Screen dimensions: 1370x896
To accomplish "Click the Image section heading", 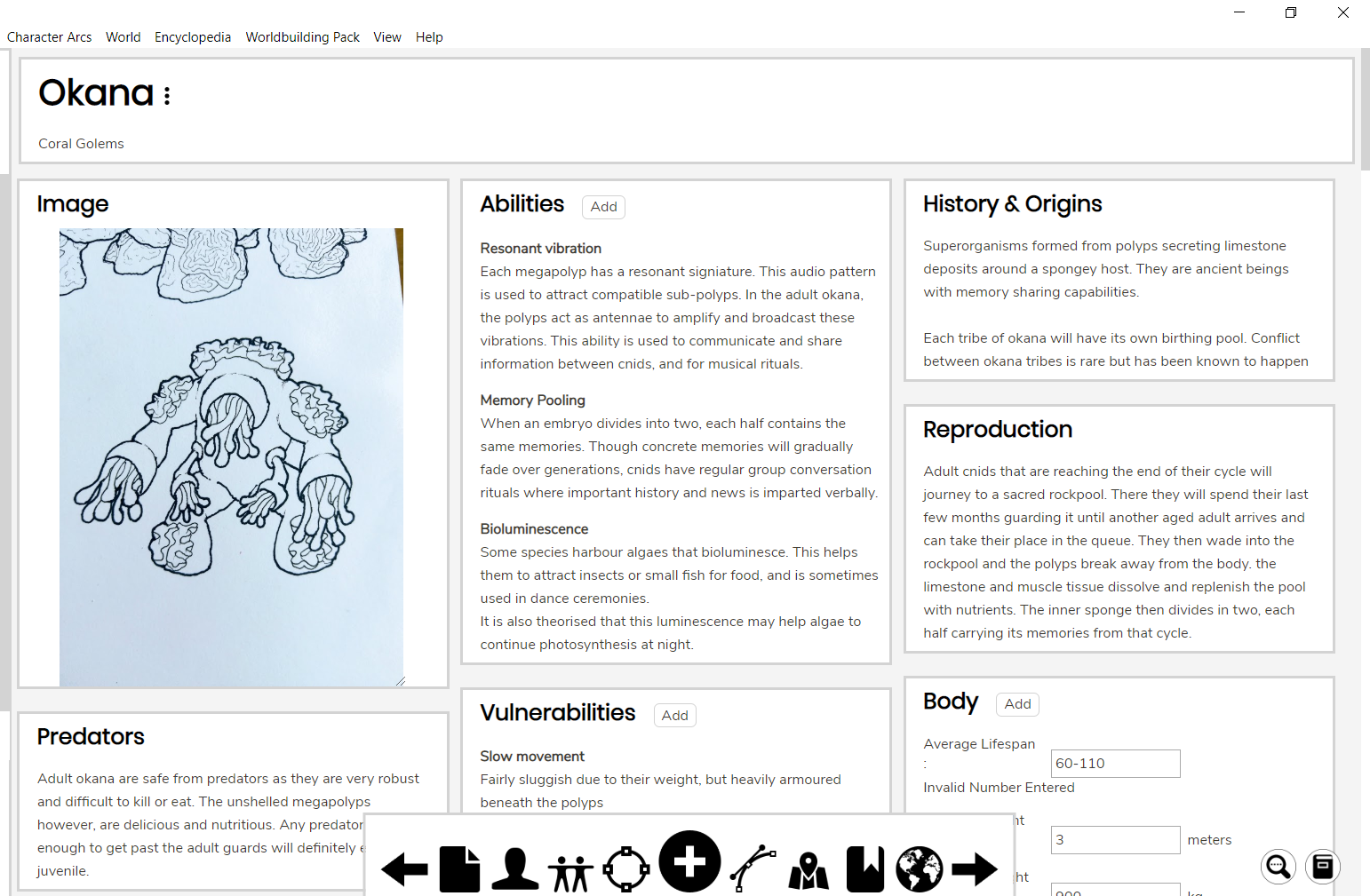I will (73, 205).
